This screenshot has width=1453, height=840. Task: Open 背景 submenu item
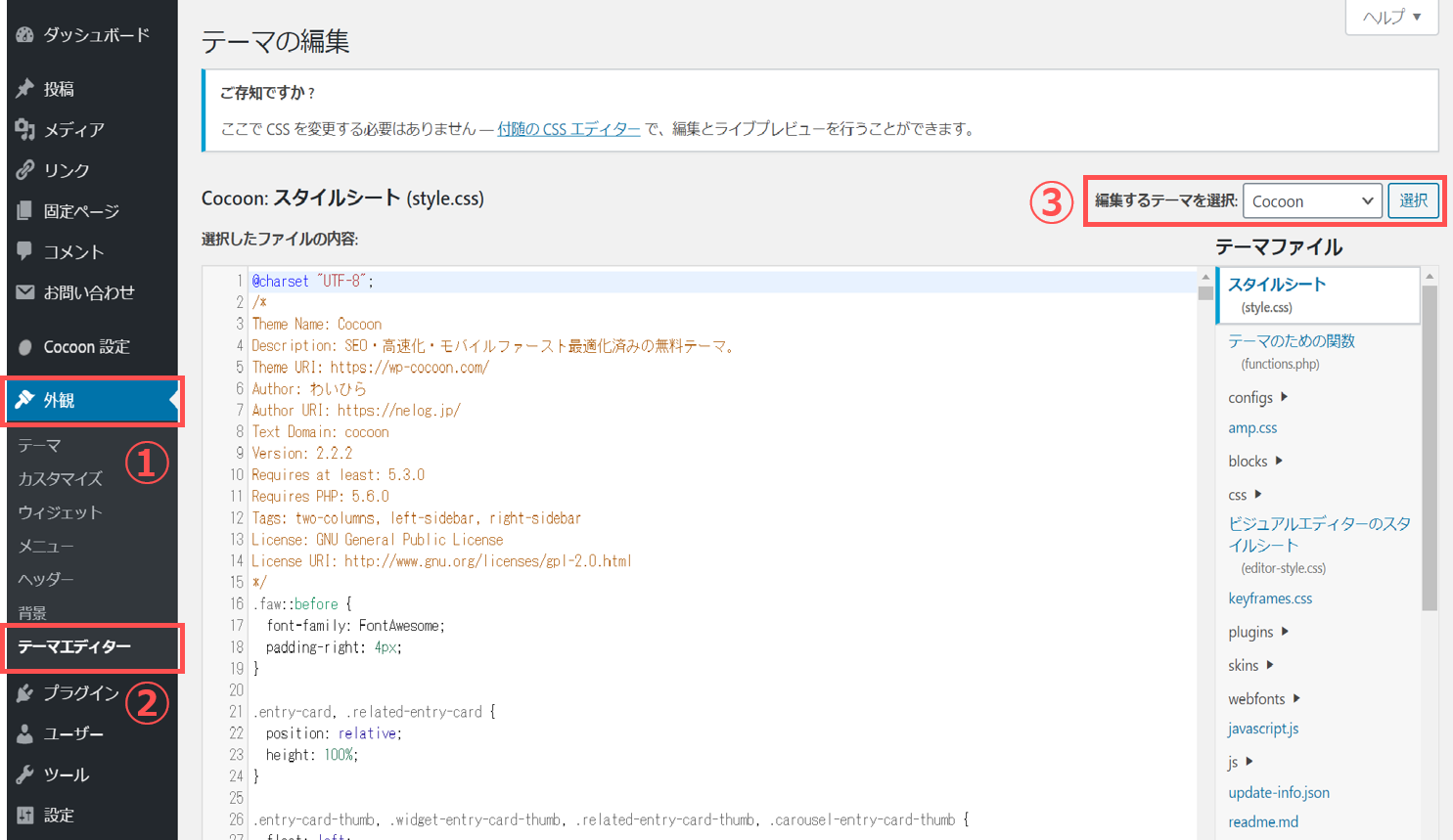click(32, 613)
